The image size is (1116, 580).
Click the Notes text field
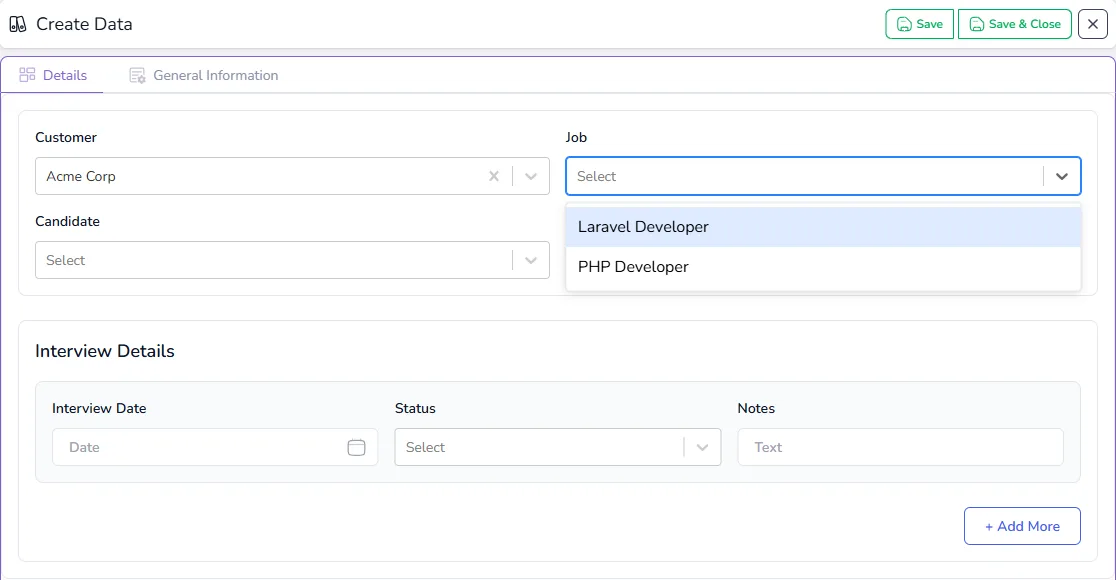tap(900, 447)
